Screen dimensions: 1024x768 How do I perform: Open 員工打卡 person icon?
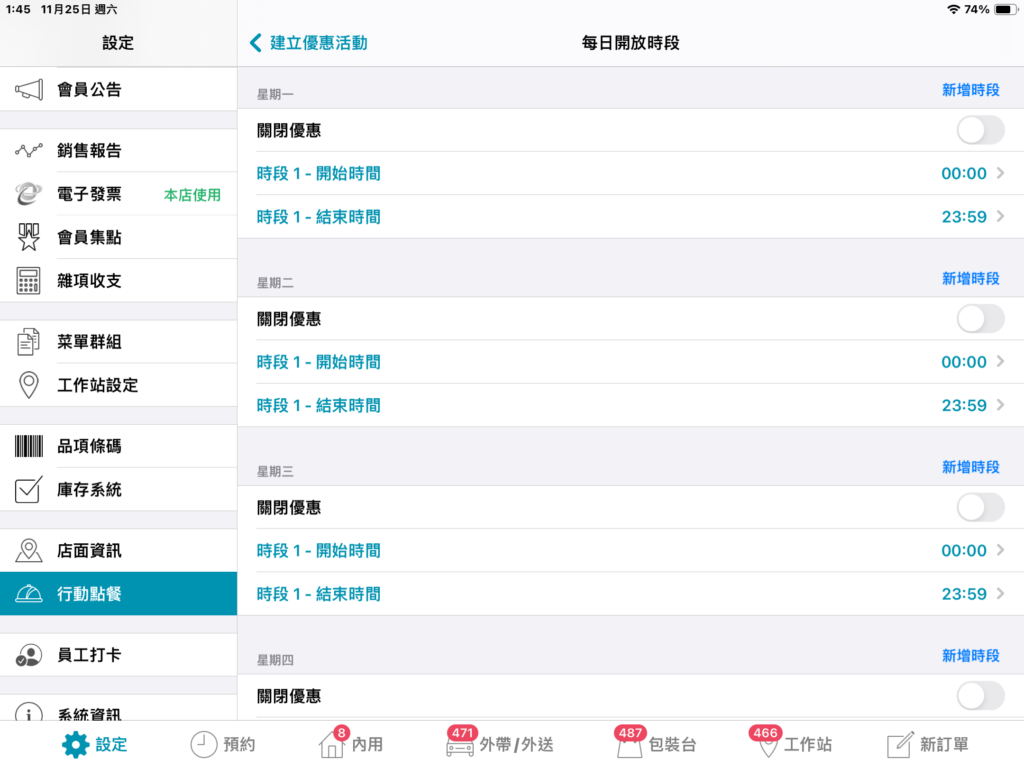tap(29, 655)
